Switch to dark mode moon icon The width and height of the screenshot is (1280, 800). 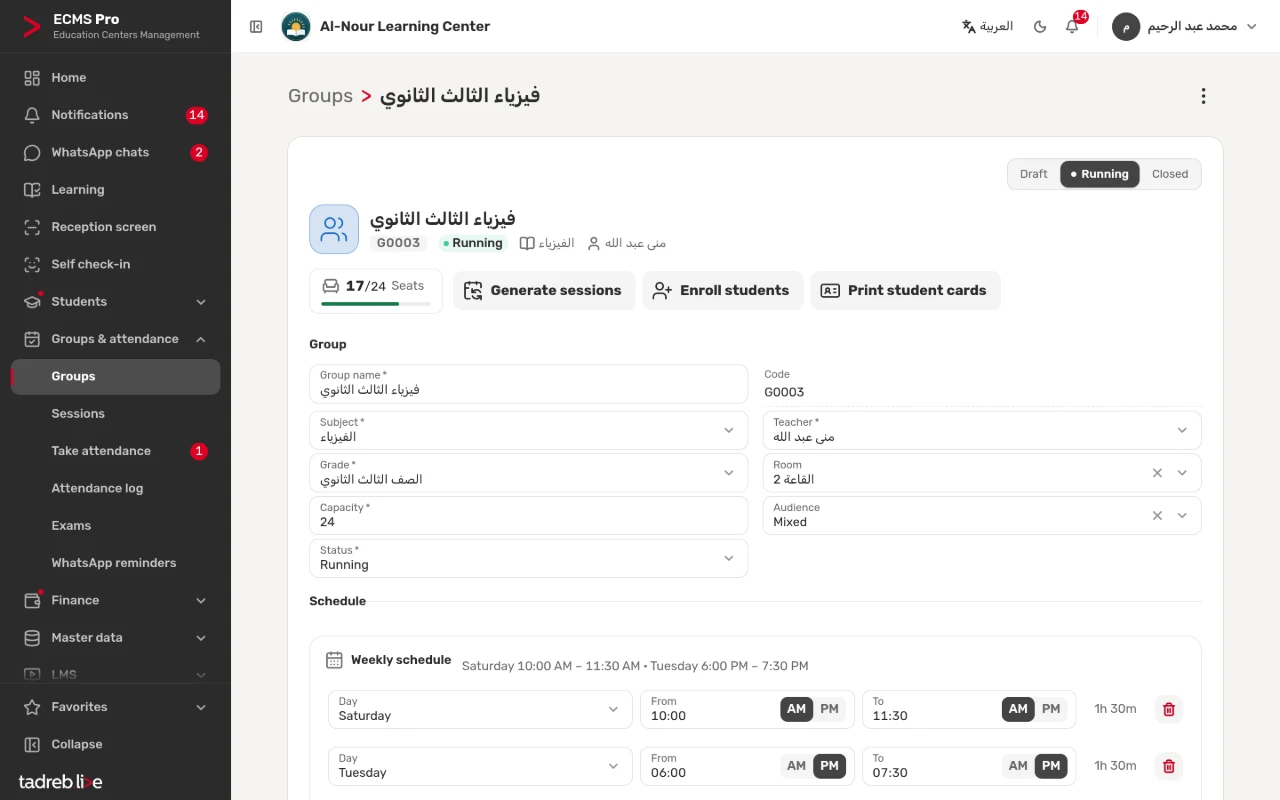point(1040,27)
